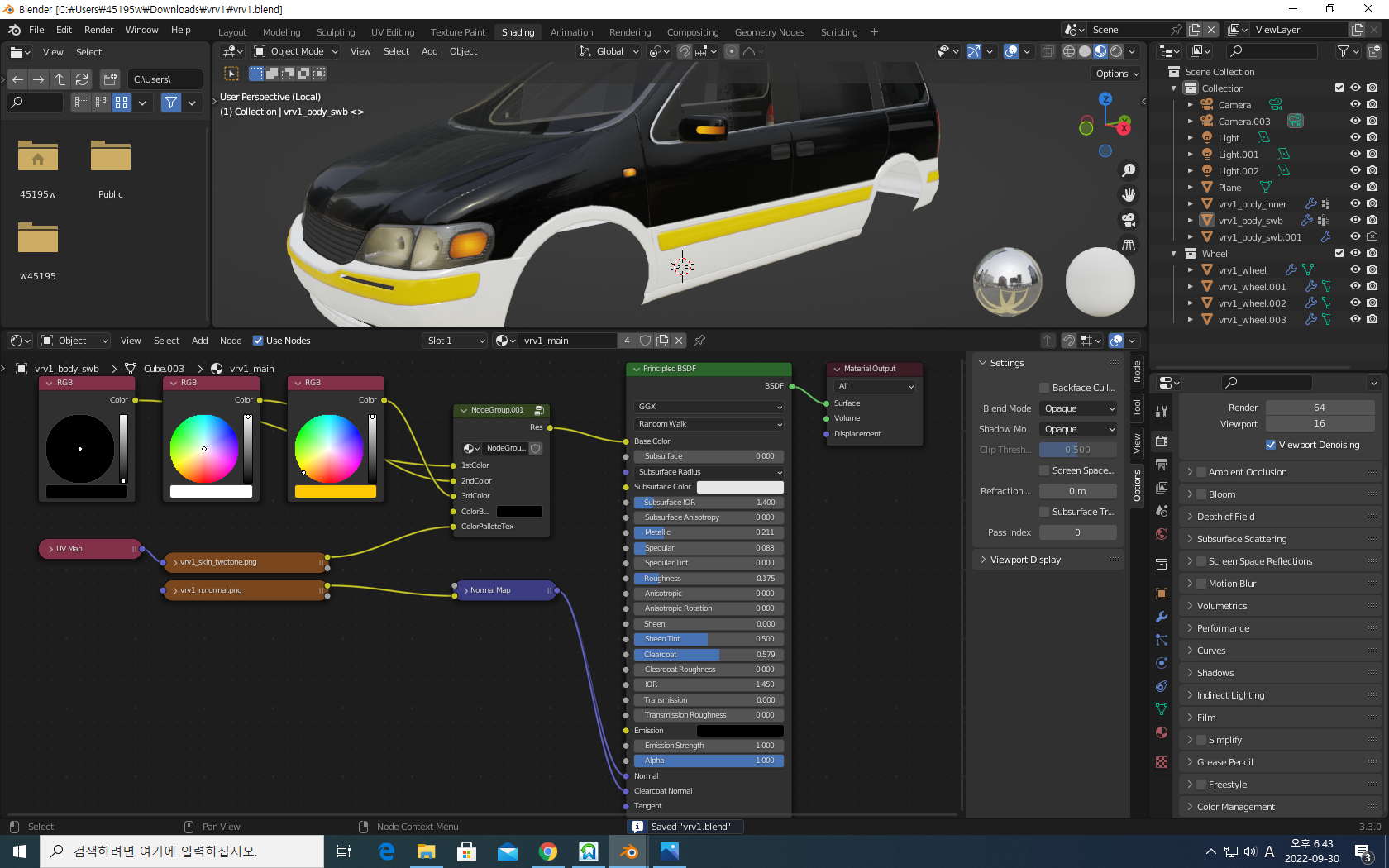Open the Render menu
Screen dimensions: 1389x868
pos(98,30)
